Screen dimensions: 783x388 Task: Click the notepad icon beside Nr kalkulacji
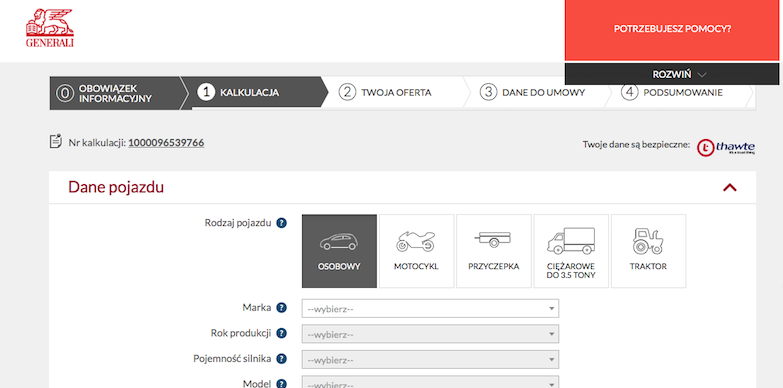click(x=56, y=141)
